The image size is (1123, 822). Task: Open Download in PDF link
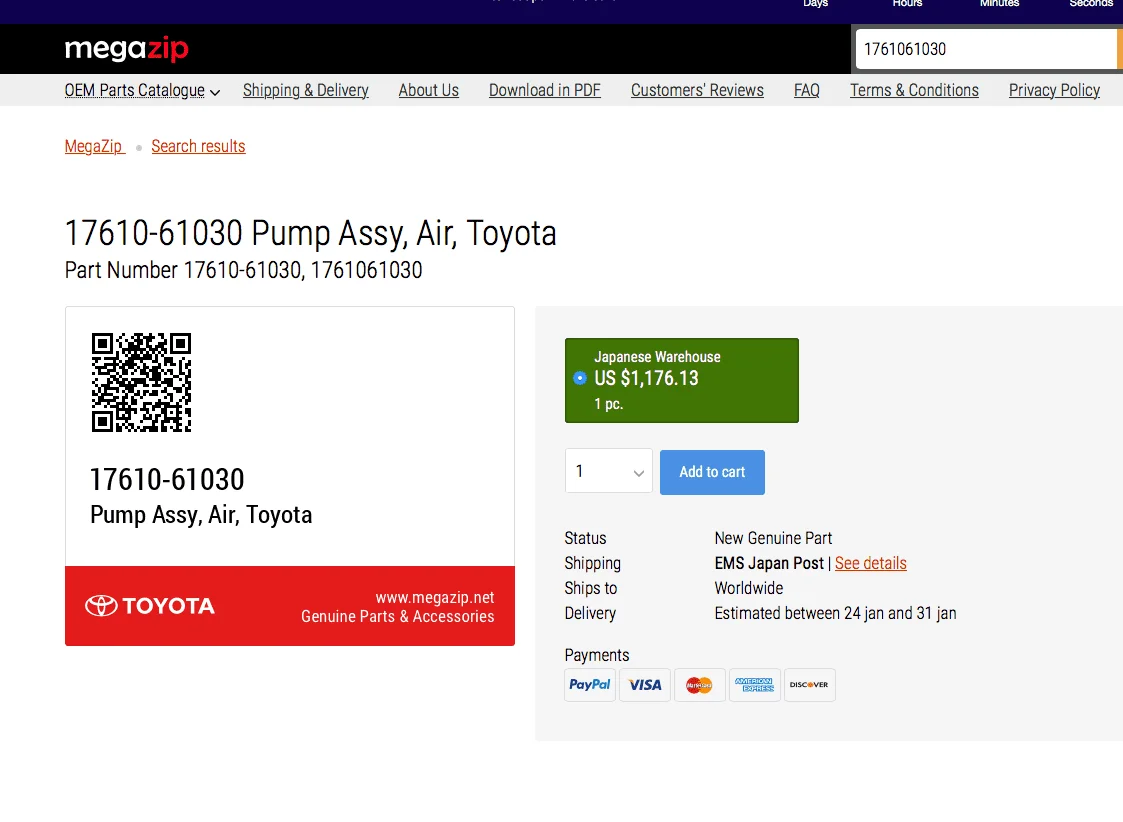pyautogui.click(x=544, y=90)
